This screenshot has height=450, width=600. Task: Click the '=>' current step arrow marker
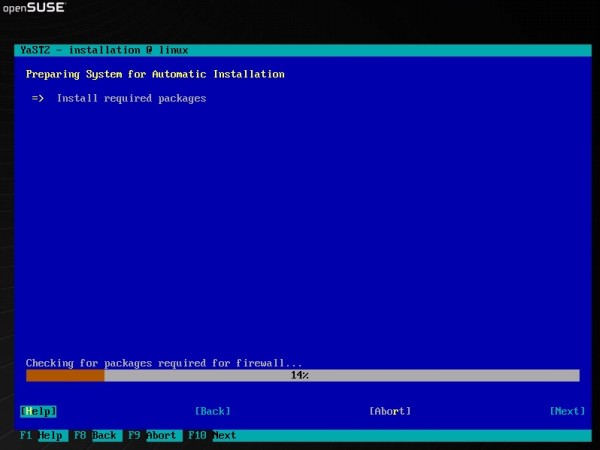coord(38,98)
